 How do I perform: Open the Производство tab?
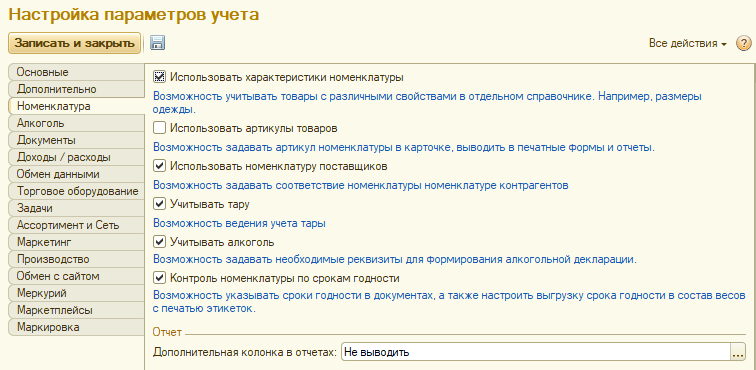pos(76,260)
